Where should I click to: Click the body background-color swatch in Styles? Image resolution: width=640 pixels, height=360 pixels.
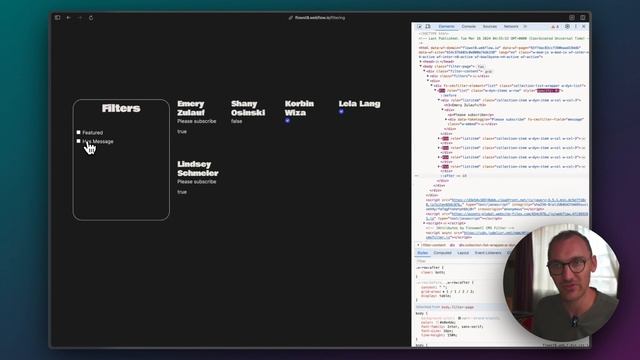pyautogui.click(x=459, y=318)
